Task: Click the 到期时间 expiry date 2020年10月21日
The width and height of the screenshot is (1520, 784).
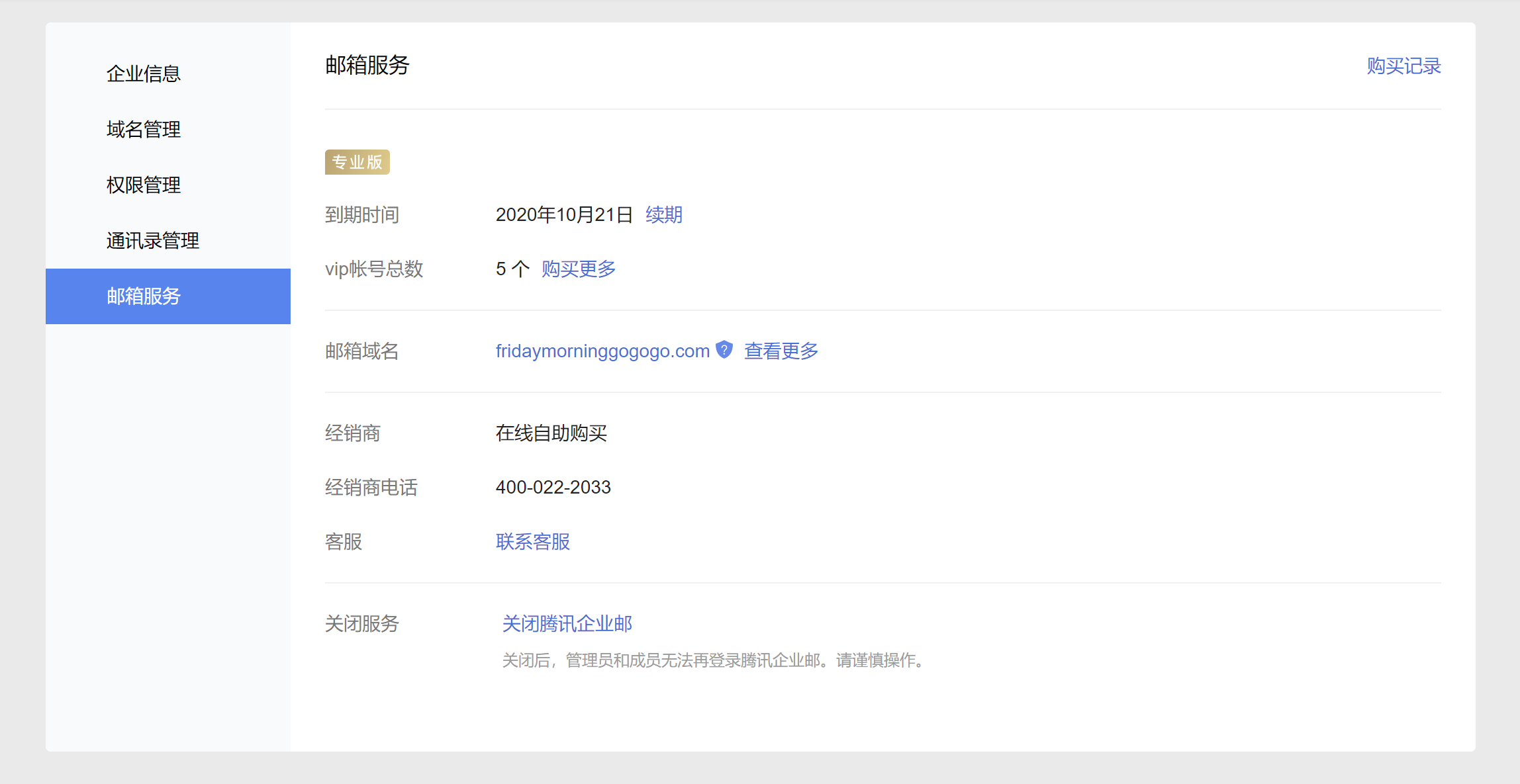Action: click(x=564, y=214)
